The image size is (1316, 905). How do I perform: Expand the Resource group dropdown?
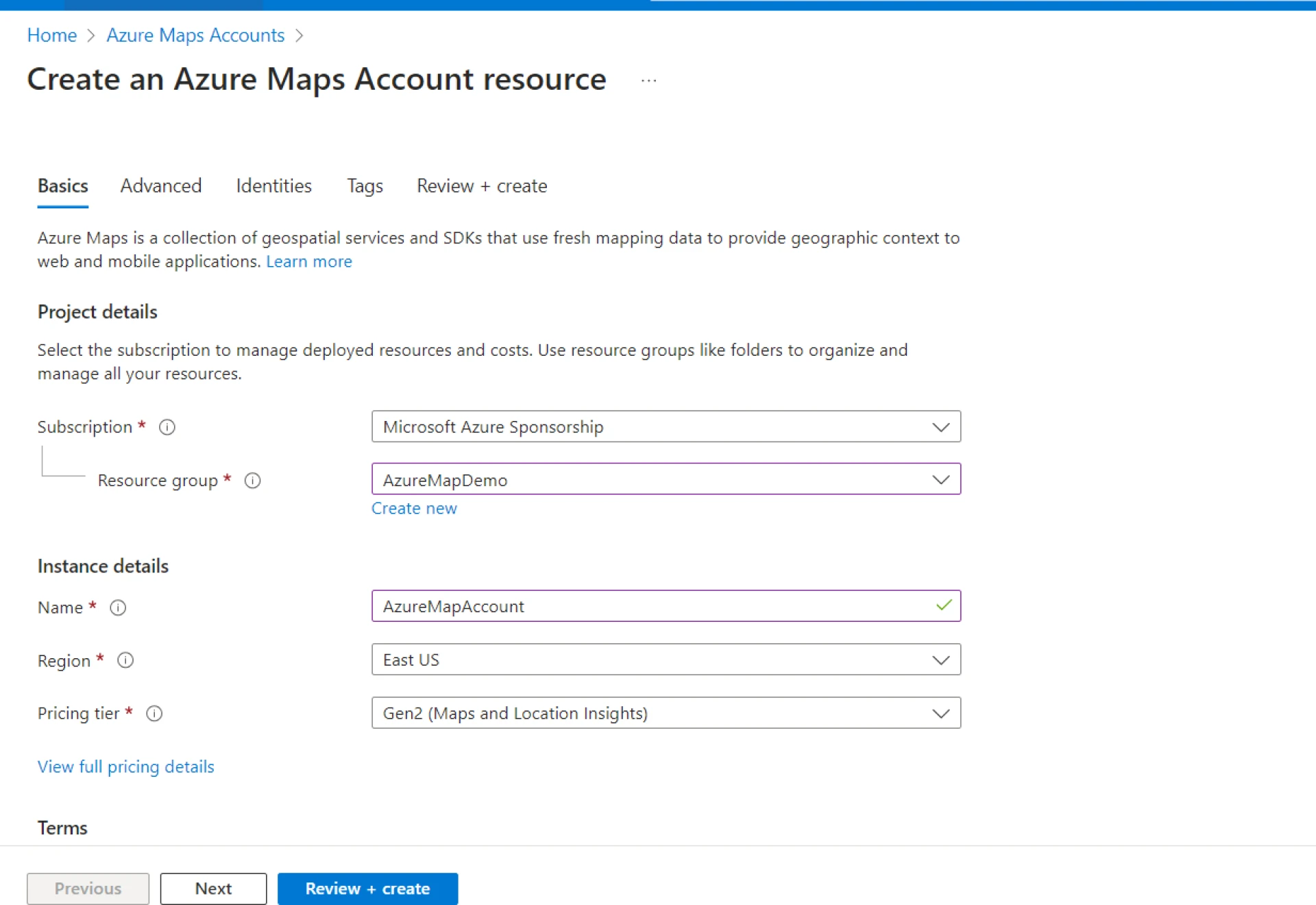941,479
